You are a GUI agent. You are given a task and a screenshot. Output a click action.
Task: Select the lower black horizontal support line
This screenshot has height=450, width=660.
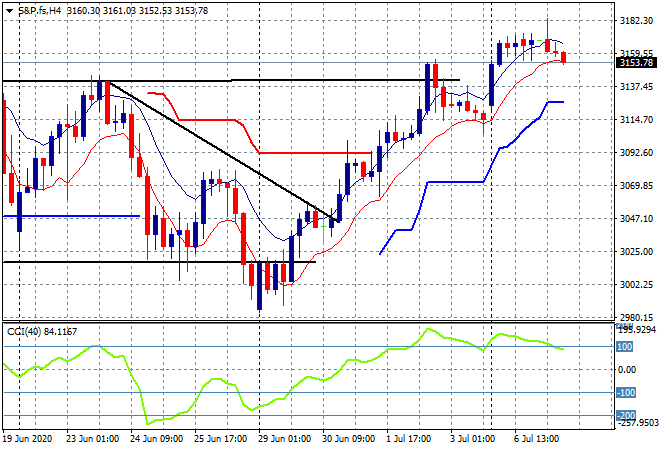159,262
